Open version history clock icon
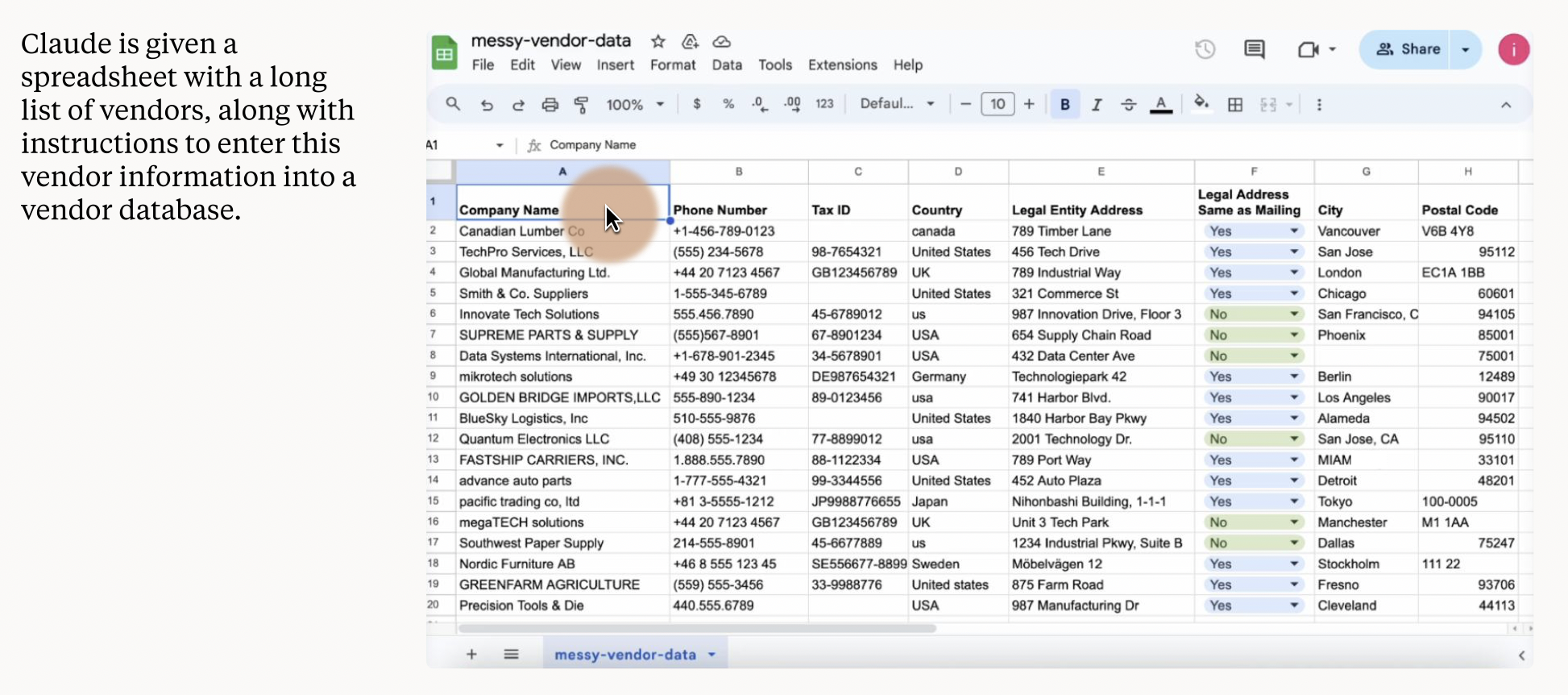 click(1205, 49)
